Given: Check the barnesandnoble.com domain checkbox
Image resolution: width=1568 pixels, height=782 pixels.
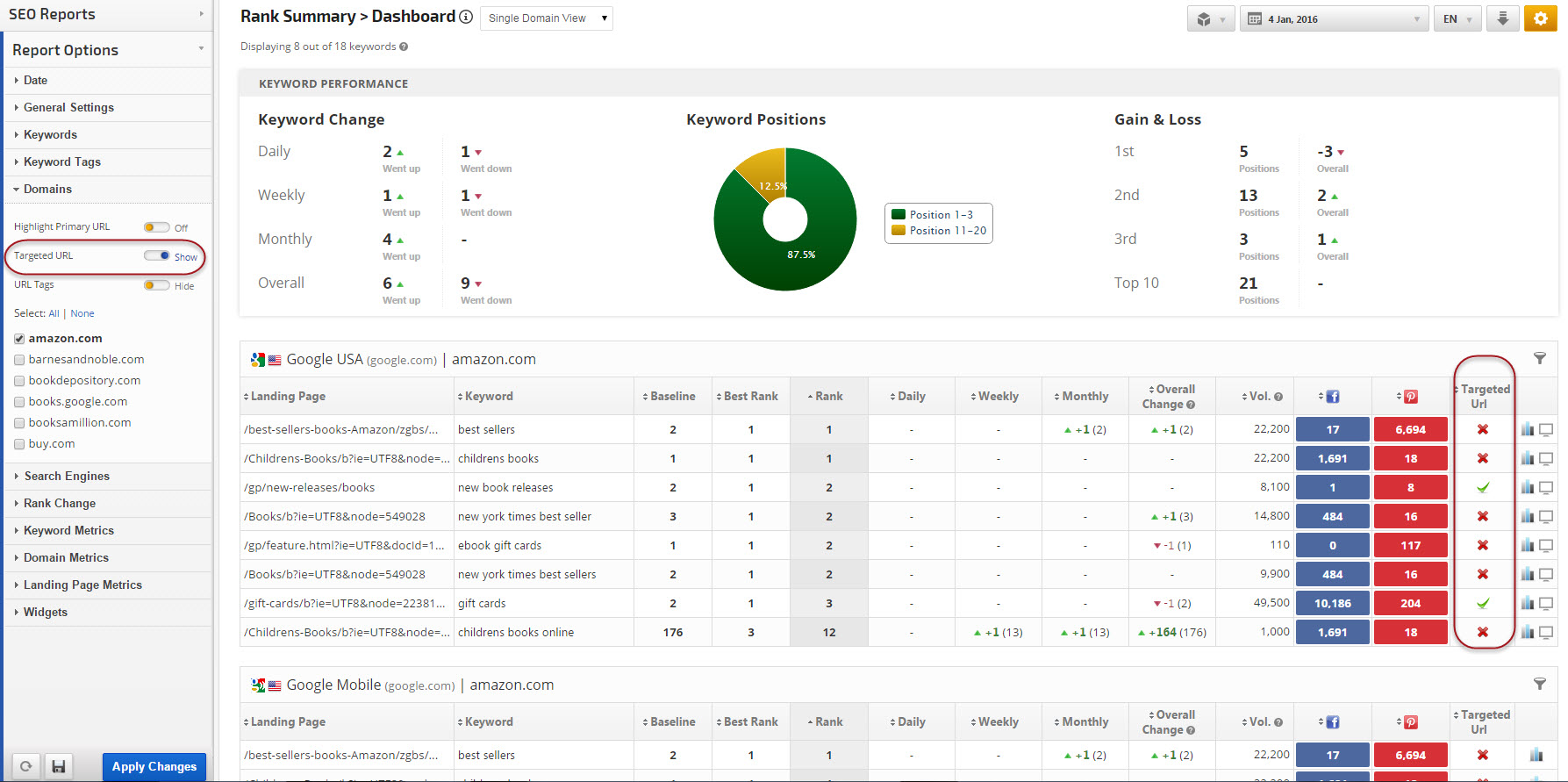Looking at the screenshot, I should point(19,360).
